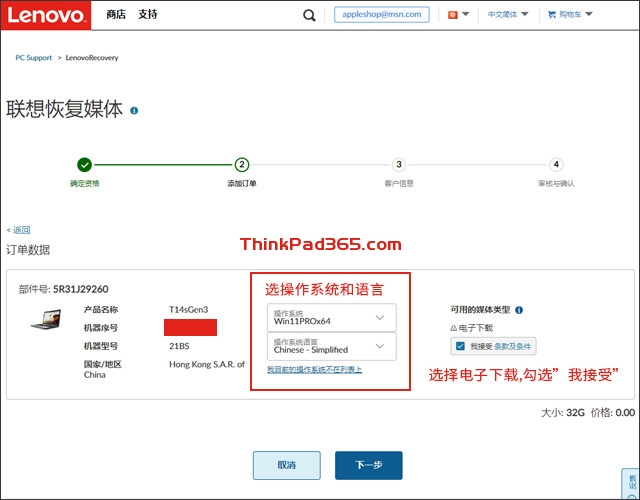Click the product name T14sGen3
The image size is (640, 500).
[x=189, y=310]
